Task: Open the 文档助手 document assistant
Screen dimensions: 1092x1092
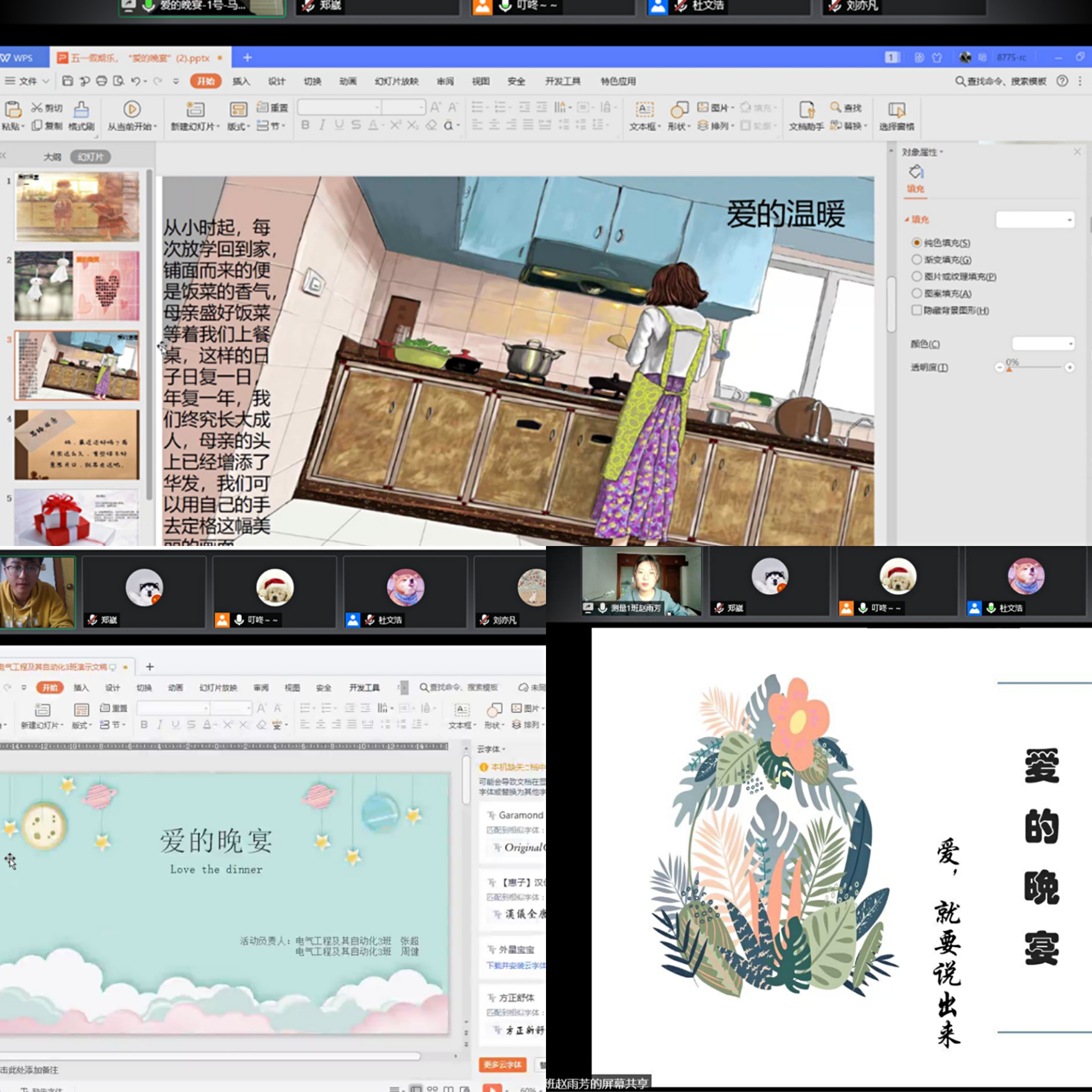Action: 807,110
